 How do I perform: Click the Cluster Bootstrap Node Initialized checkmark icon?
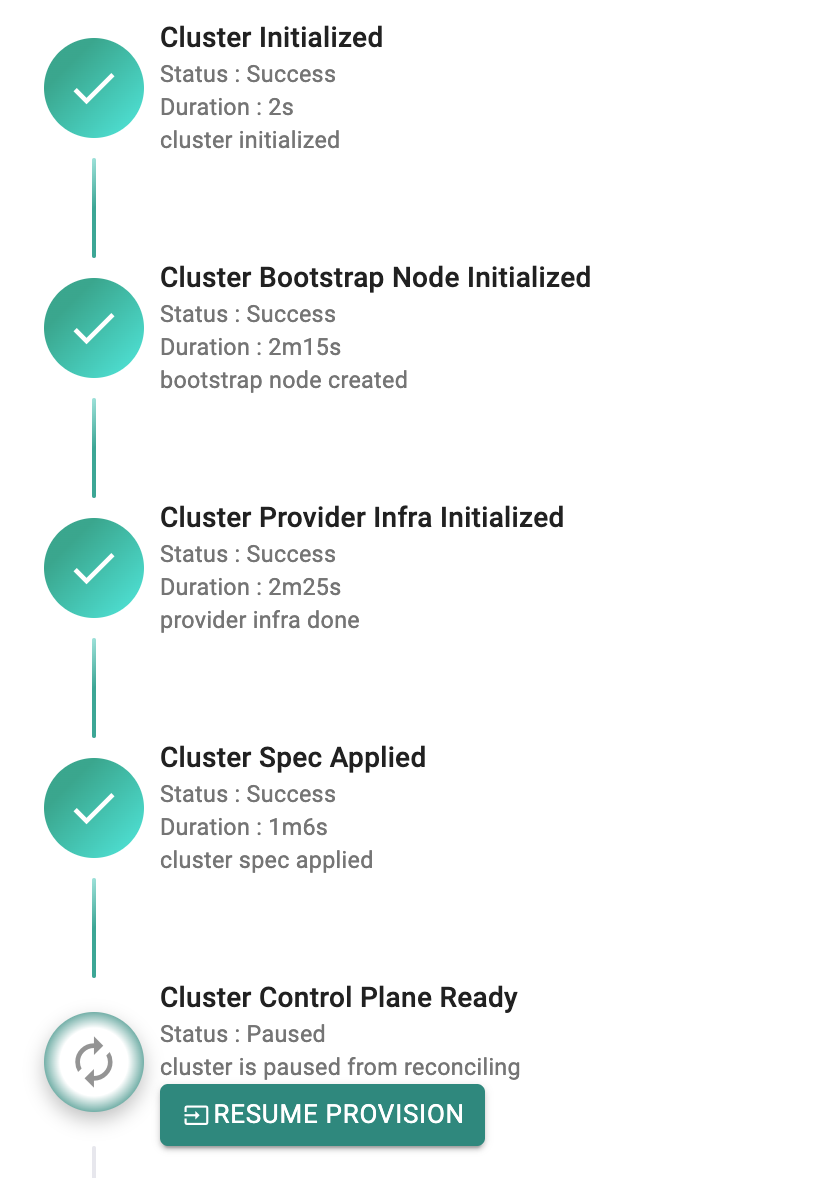[94, 328]
